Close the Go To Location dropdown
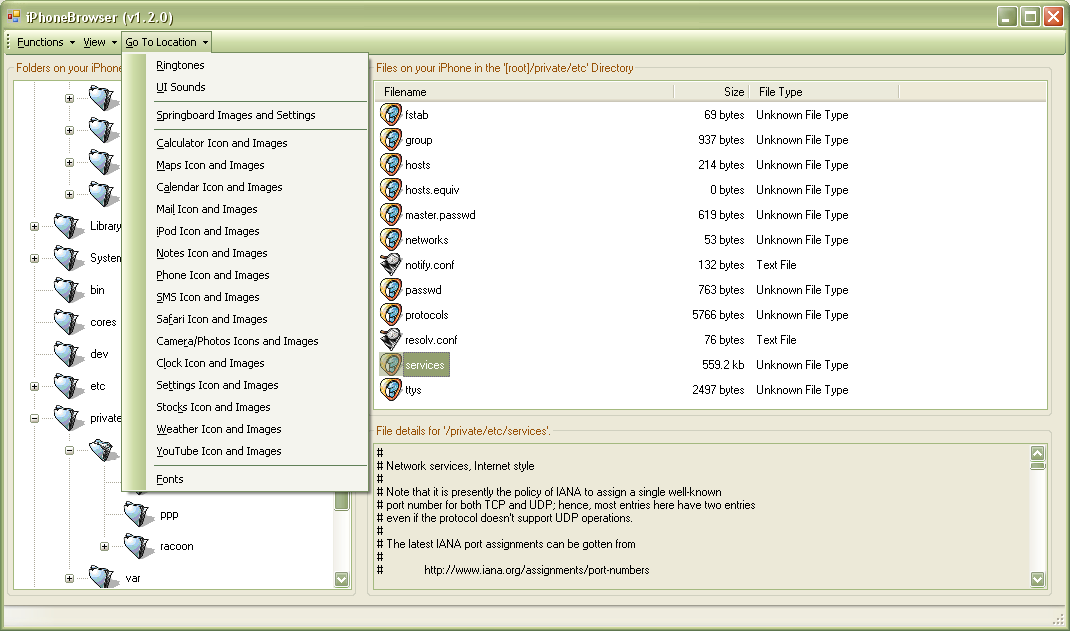 167,42
